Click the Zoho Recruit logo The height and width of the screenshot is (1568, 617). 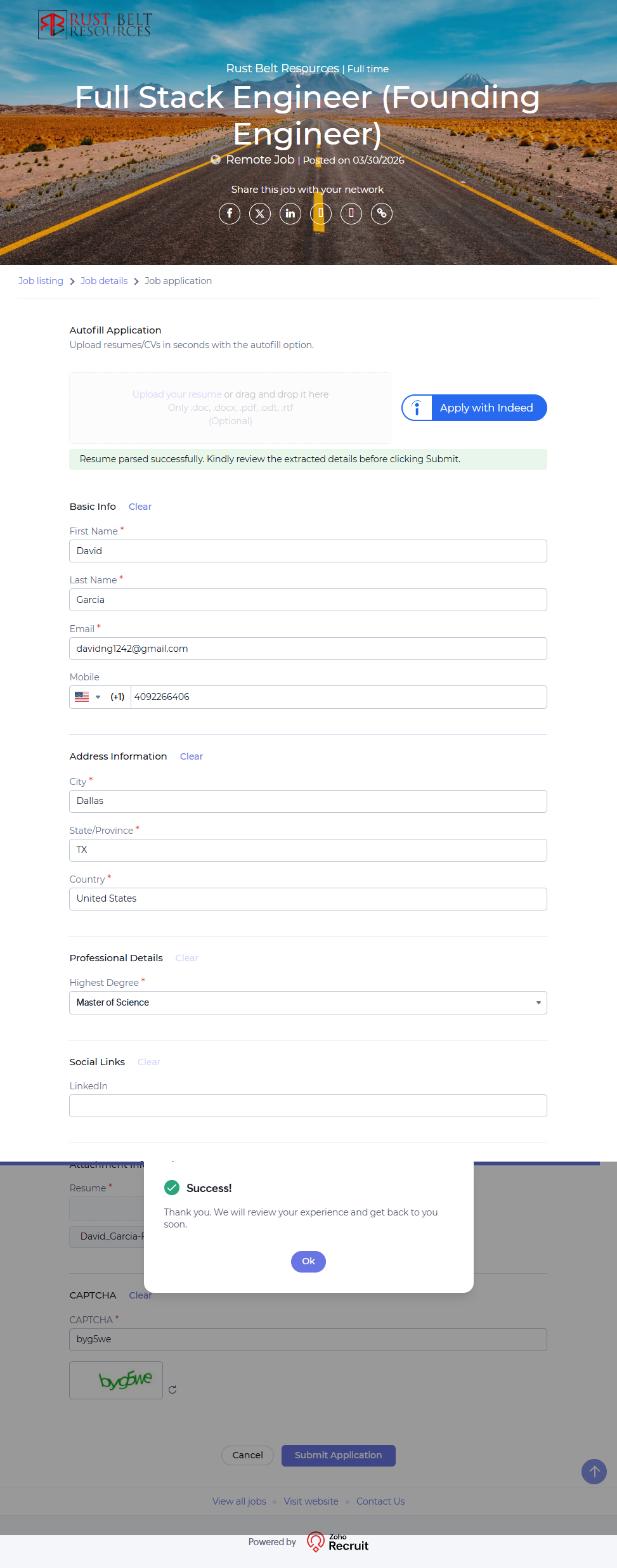[338, 1542]
